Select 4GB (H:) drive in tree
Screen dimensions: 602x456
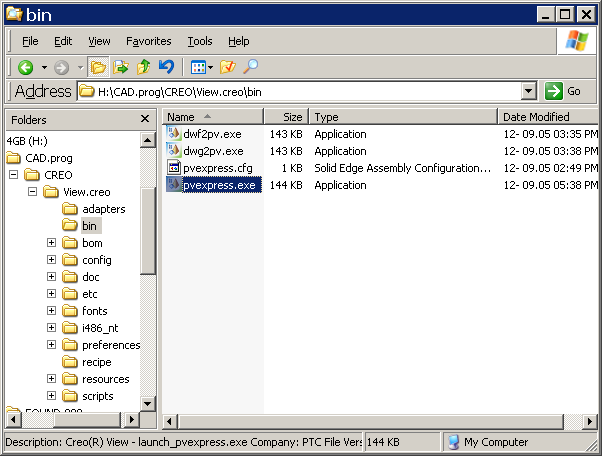tap(27, 141)
